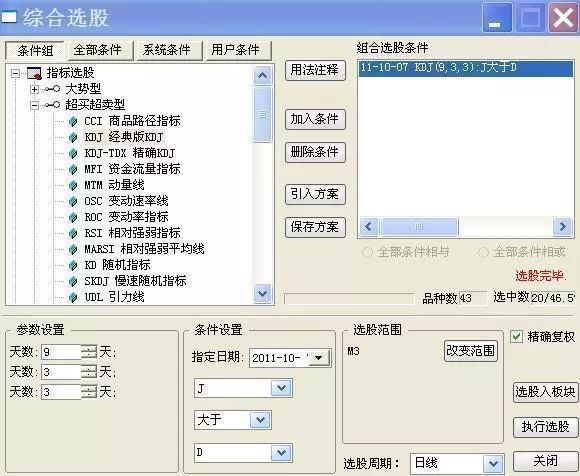The width and height of the screenshot is (580, 476).
Task: Pick the SKDJ 慢速随机指标 icon
Action: [73, 281]
